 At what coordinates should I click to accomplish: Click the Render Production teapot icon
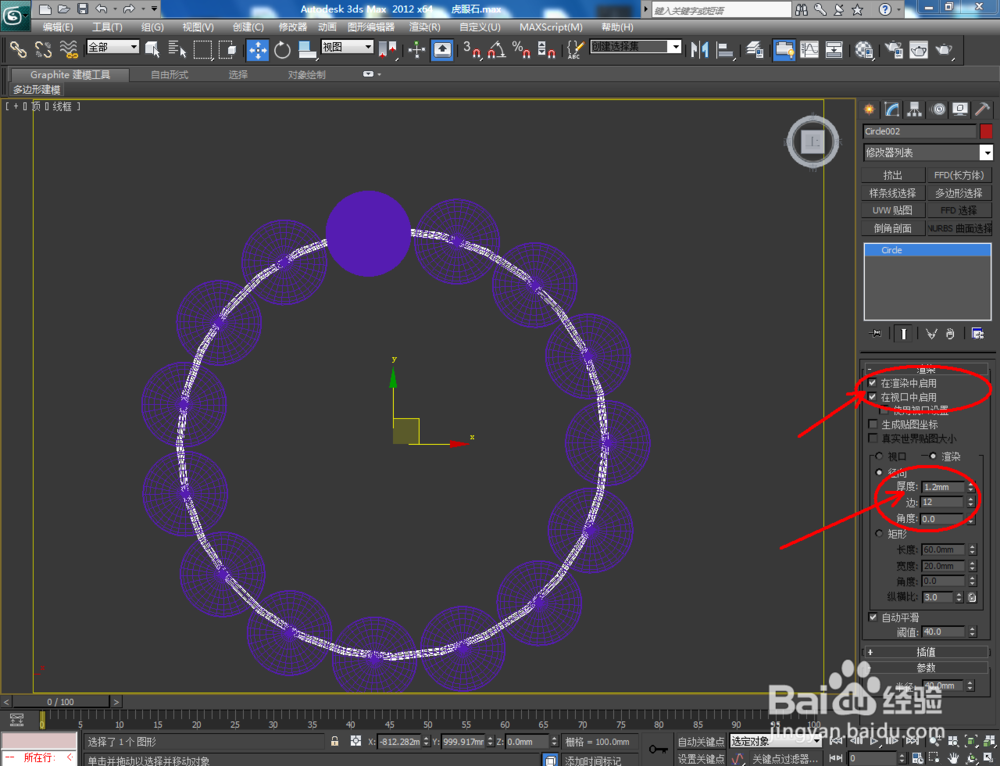pyautogui.click(x=945, y=49)
